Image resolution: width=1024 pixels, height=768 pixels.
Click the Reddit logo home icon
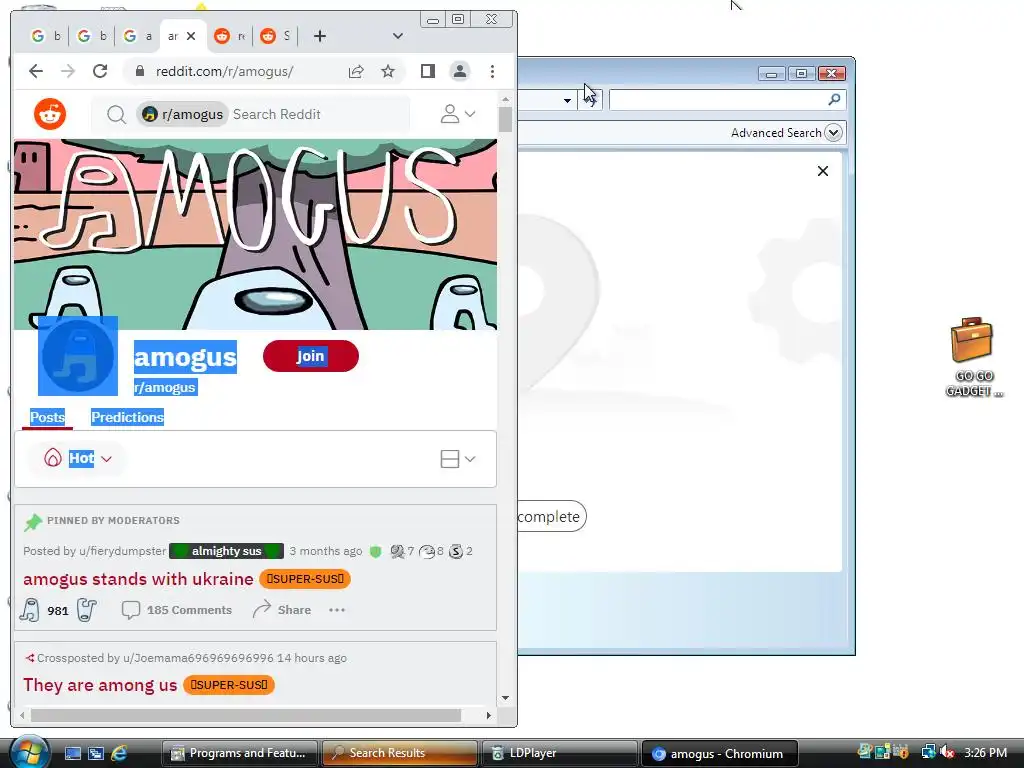[x=50, y=114]
